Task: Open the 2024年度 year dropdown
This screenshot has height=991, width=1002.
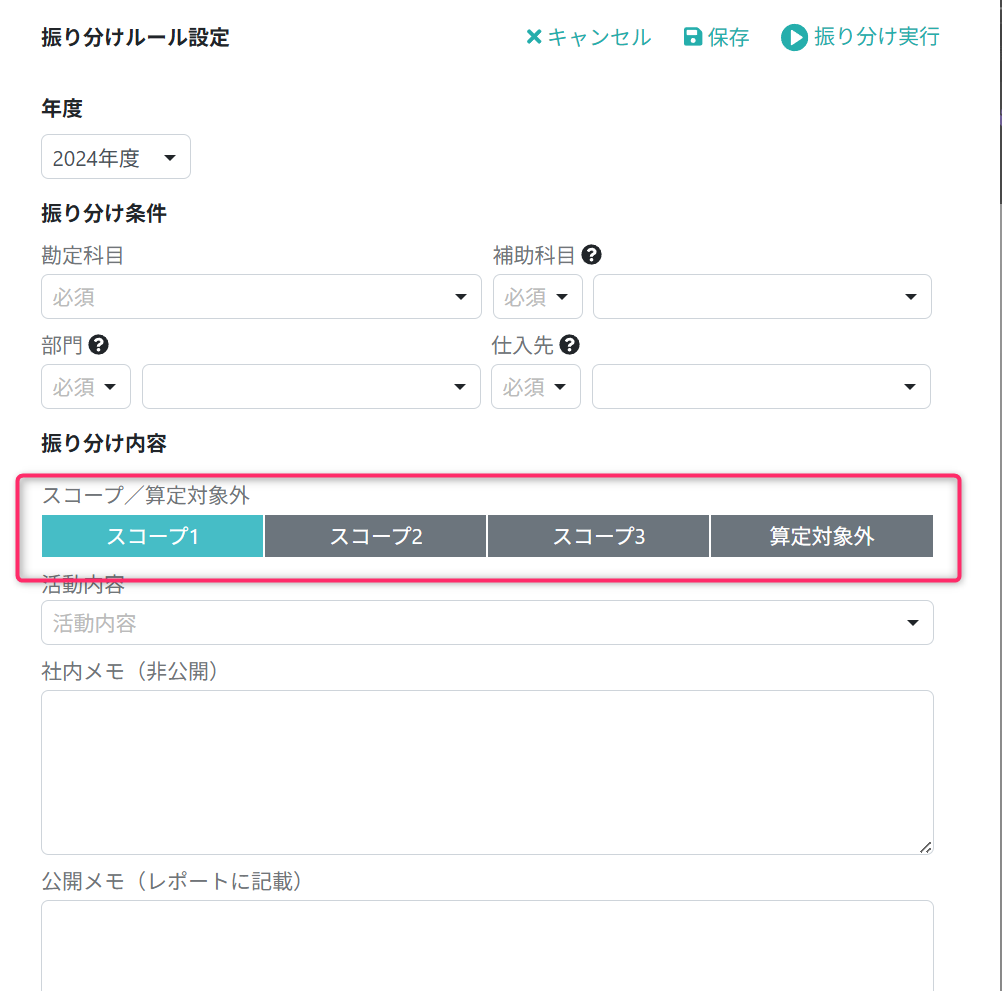Action: 116,157
